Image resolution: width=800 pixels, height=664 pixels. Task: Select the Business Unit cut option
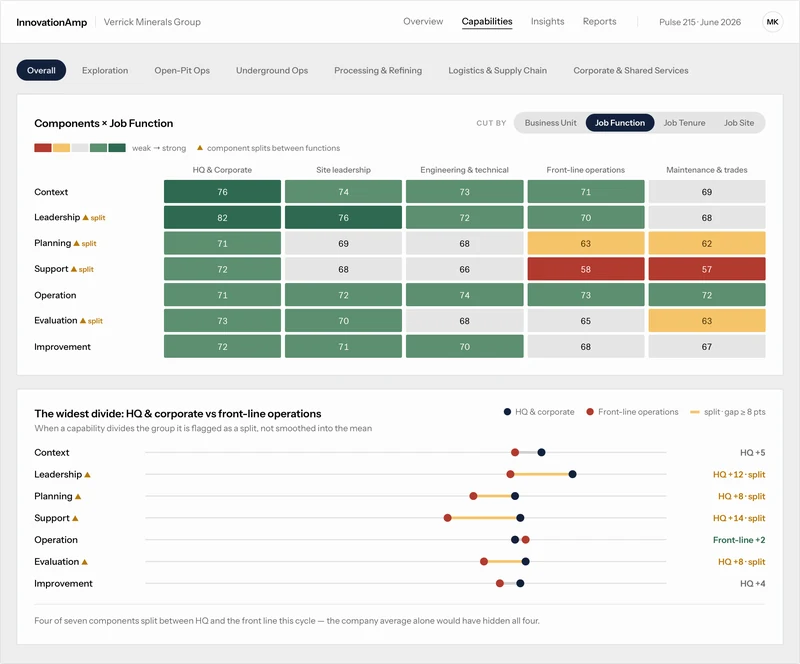pyautogui.click(x=551, y=123)
